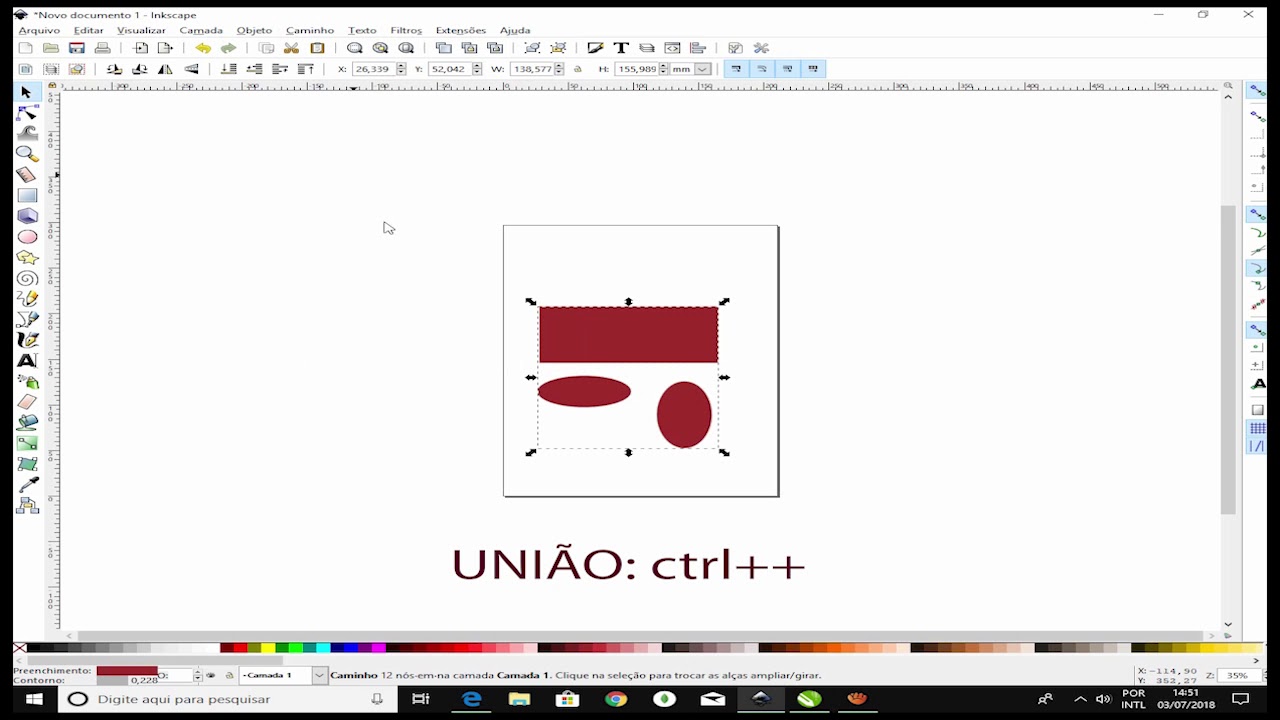Click the Print document icon

pos(102,48)
